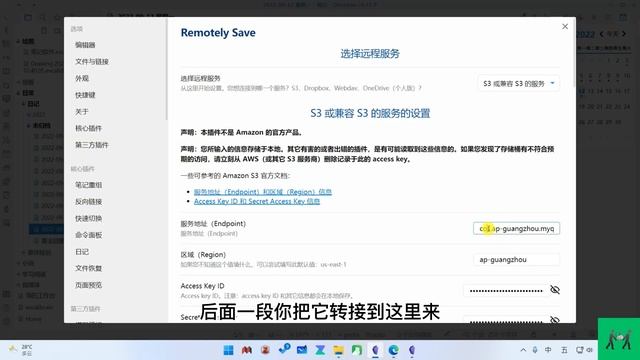Reveal the hidden Access Key ID with eye icon

[555, 290]
